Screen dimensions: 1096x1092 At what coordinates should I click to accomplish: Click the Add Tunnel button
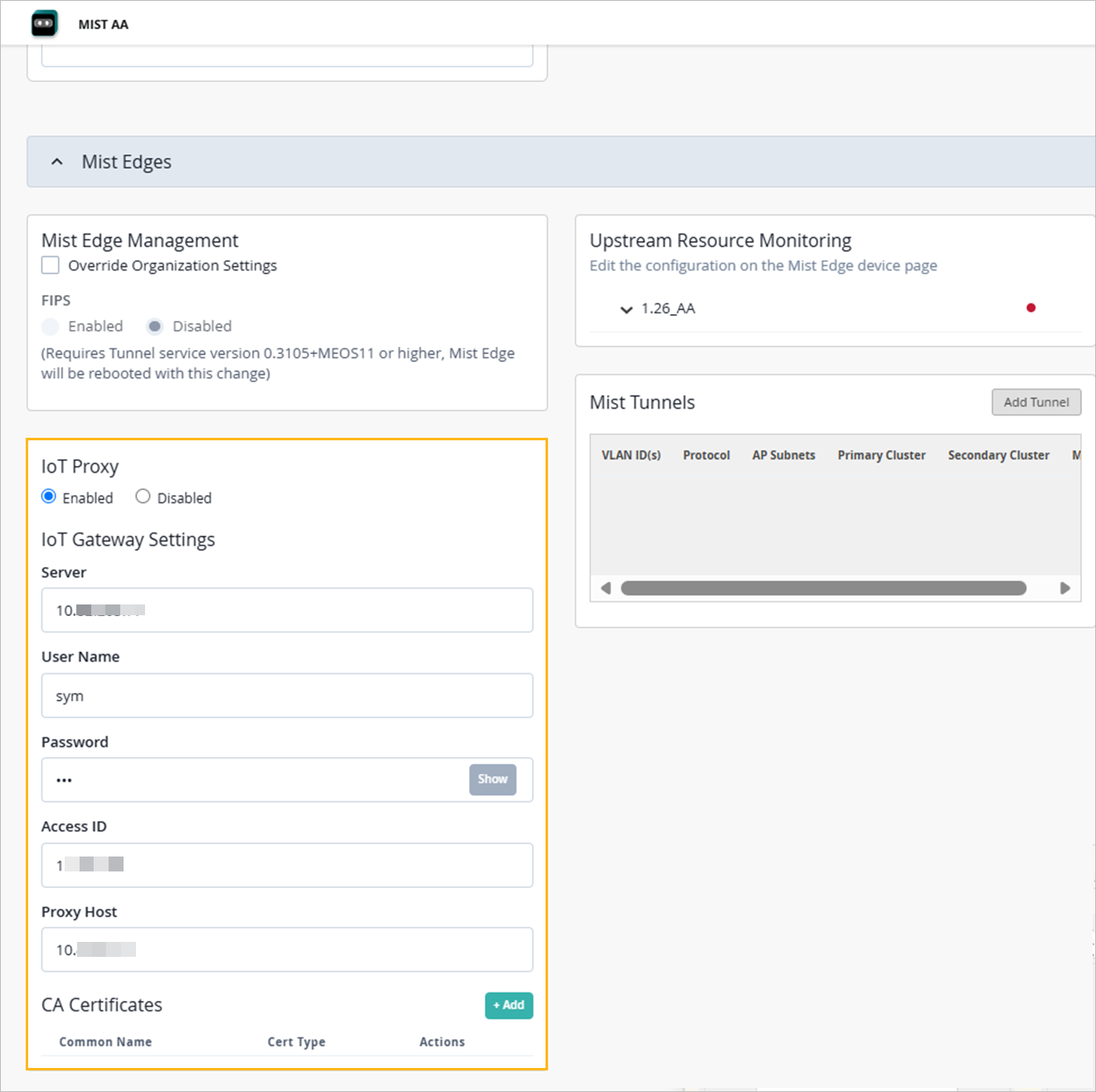(1036, 402)
